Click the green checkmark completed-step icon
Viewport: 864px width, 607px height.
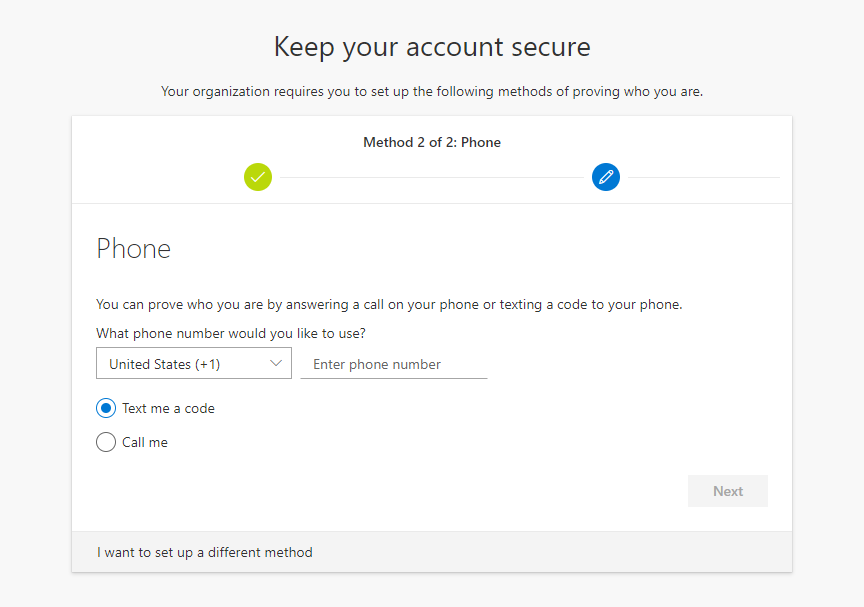(x=258, y=177)
